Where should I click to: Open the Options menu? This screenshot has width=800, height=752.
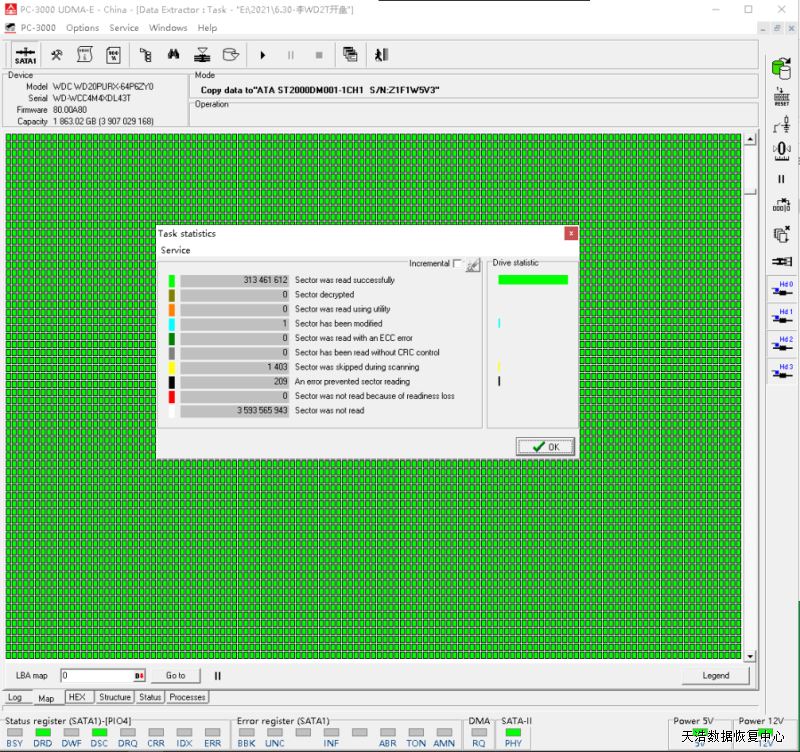82,28
